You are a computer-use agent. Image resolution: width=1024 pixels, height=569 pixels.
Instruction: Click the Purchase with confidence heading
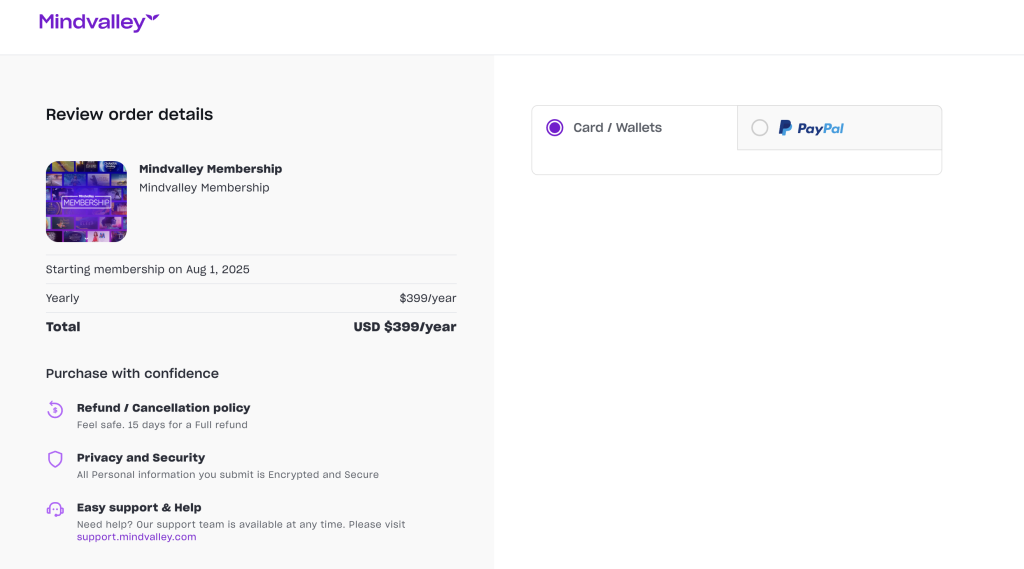132,374
